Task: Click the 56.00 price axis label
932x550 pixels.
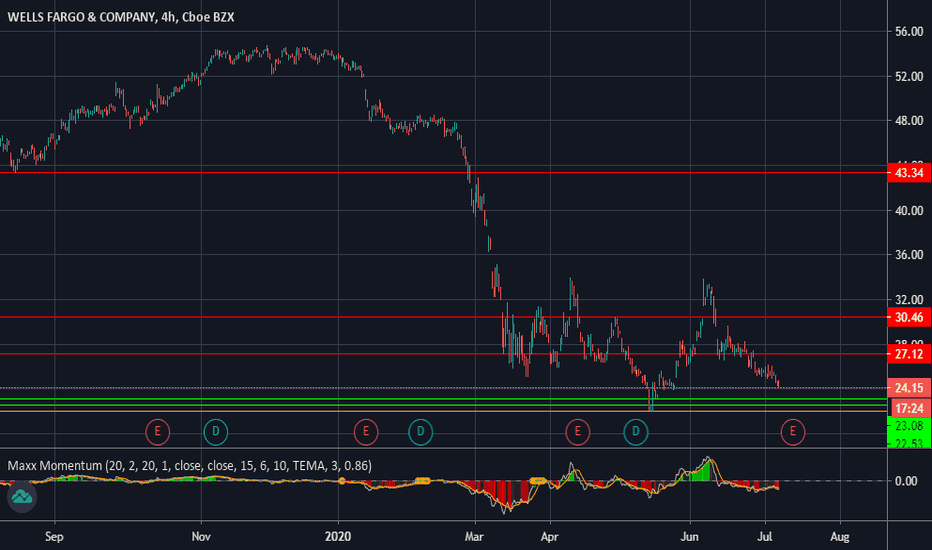Action: tap(909, 32)
